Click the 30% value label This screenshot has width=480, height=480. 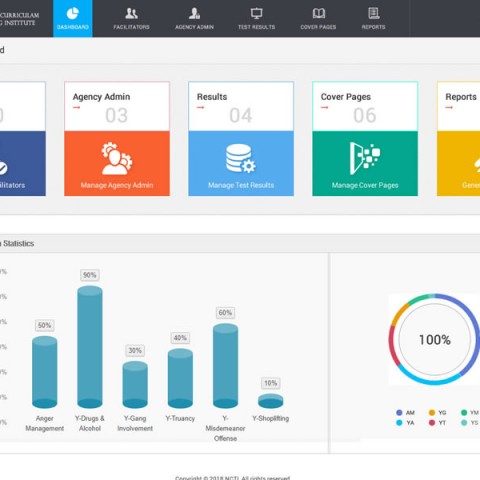click(135, 350)
